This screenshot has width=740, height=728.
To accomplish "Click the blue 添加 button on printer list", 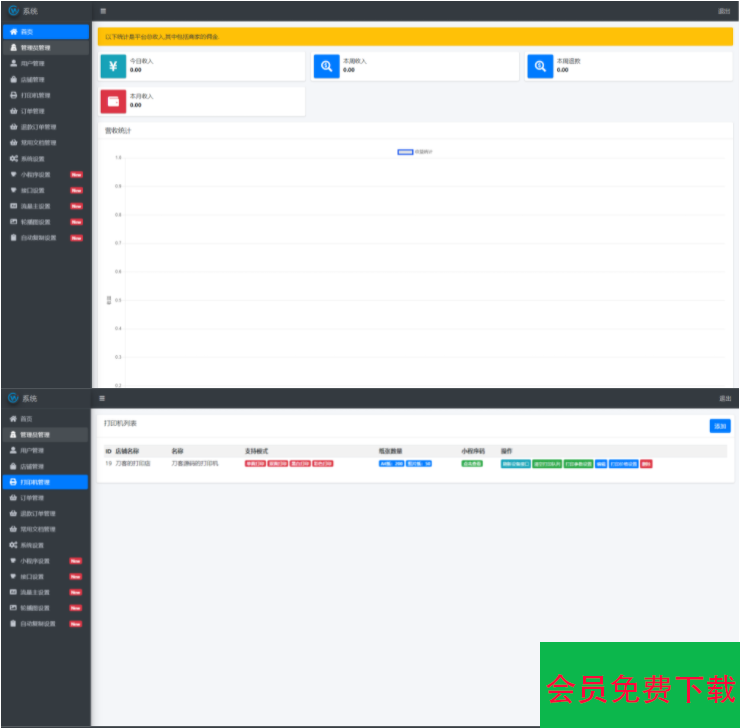I will pyautogui.click(x=720, y=426).
